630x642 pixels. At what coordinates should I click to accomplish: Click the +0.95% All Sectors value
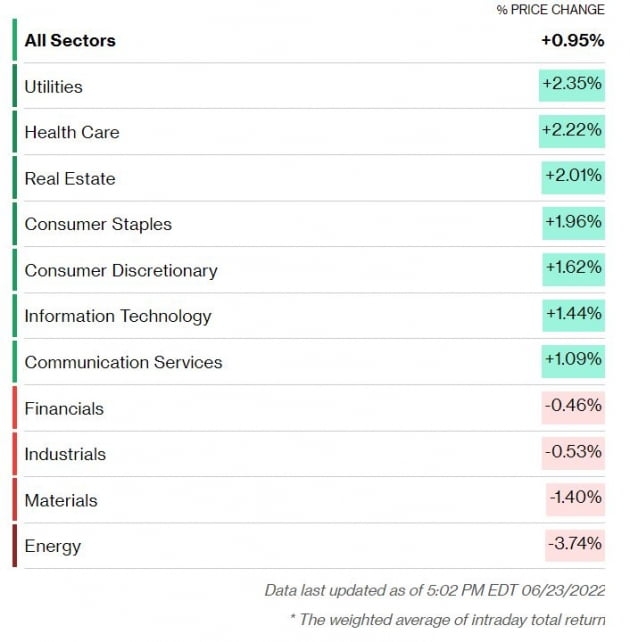click(573, 41)
